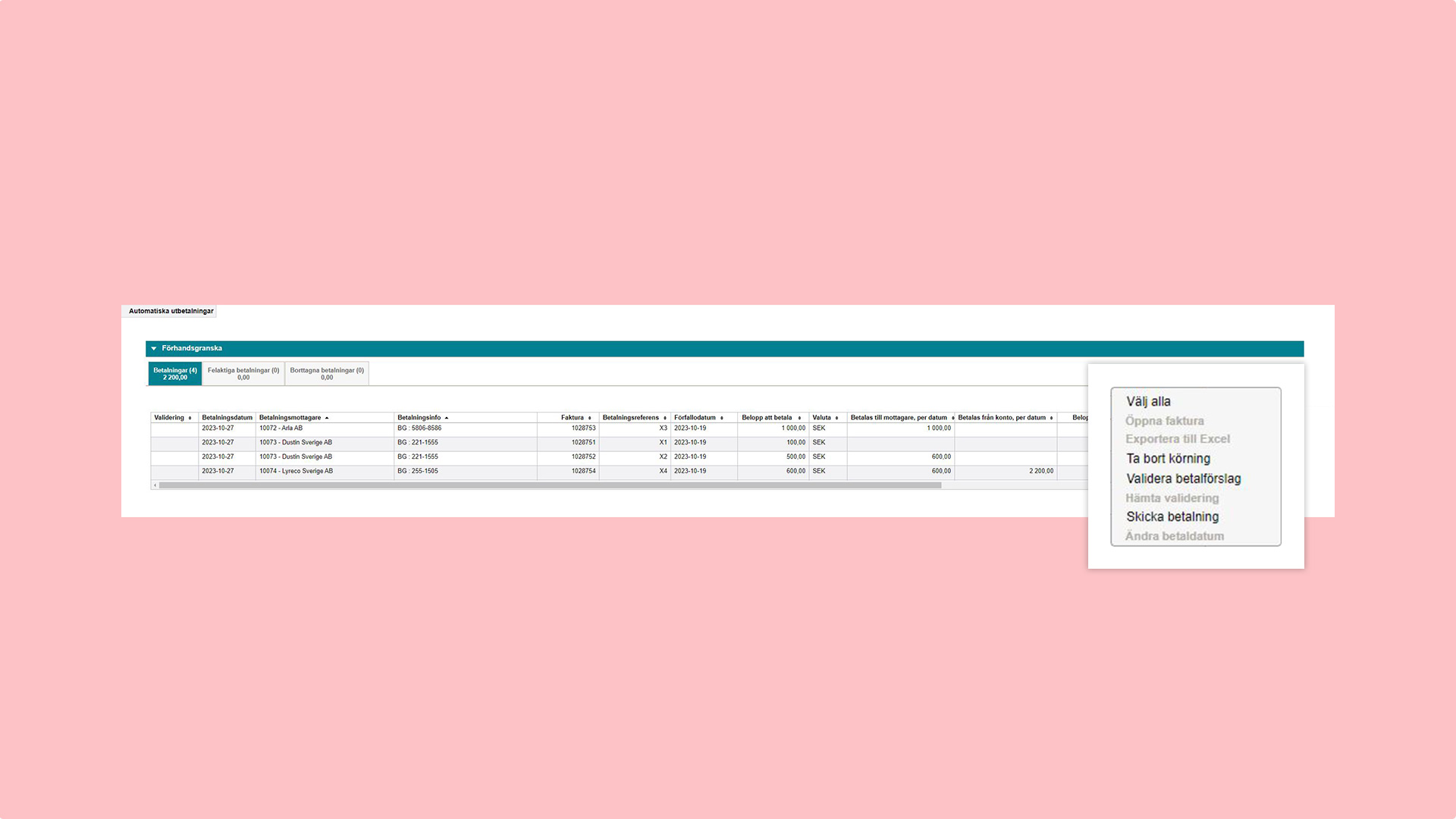Click the 500,00 amount cell
The width and height of the screenshot is (1456, 819).
coord(773,457)
